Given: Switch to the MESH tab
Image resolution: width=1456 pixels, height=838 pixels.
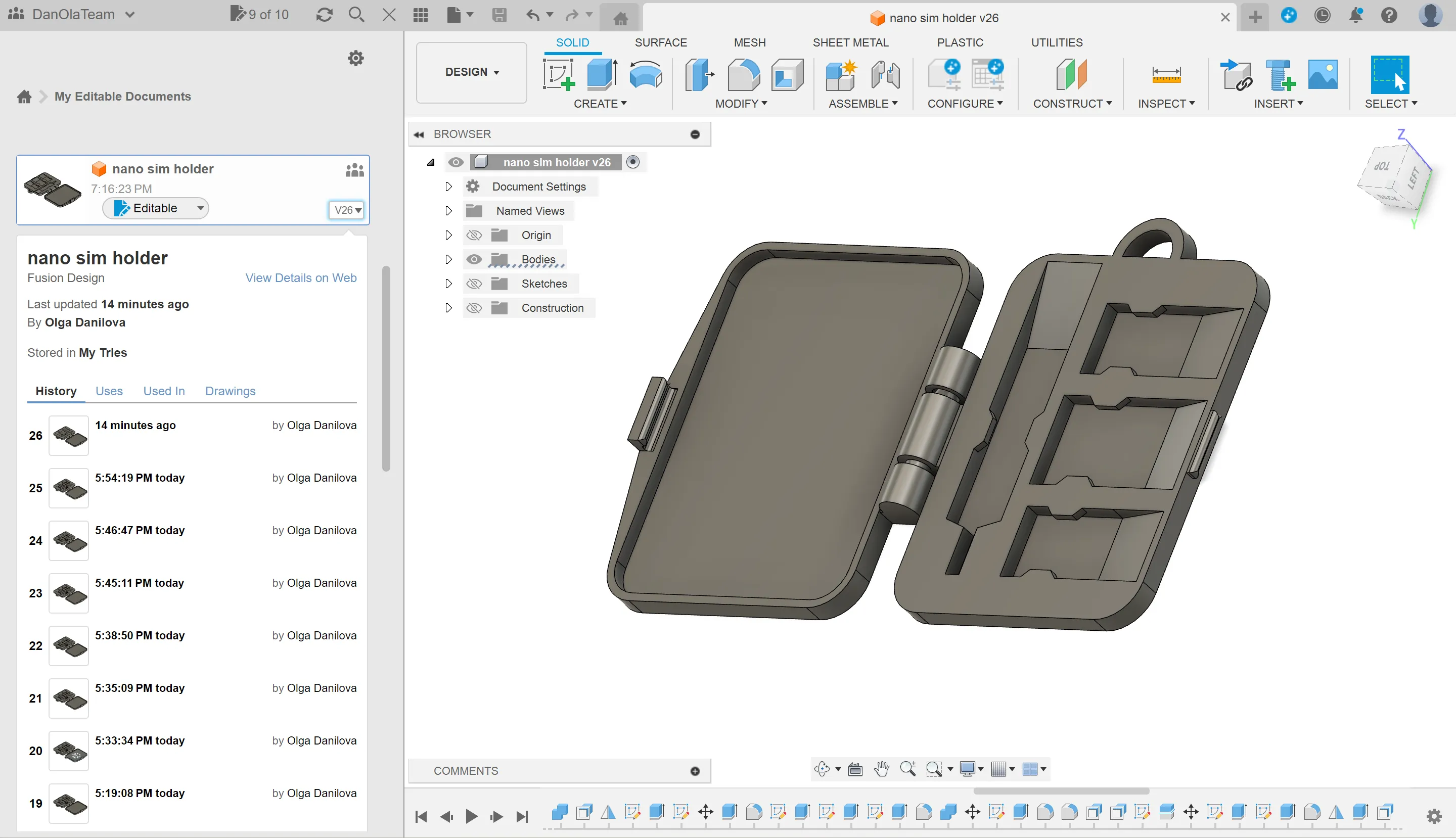Looking at the screenshot, I should click(x=750, y=42).
